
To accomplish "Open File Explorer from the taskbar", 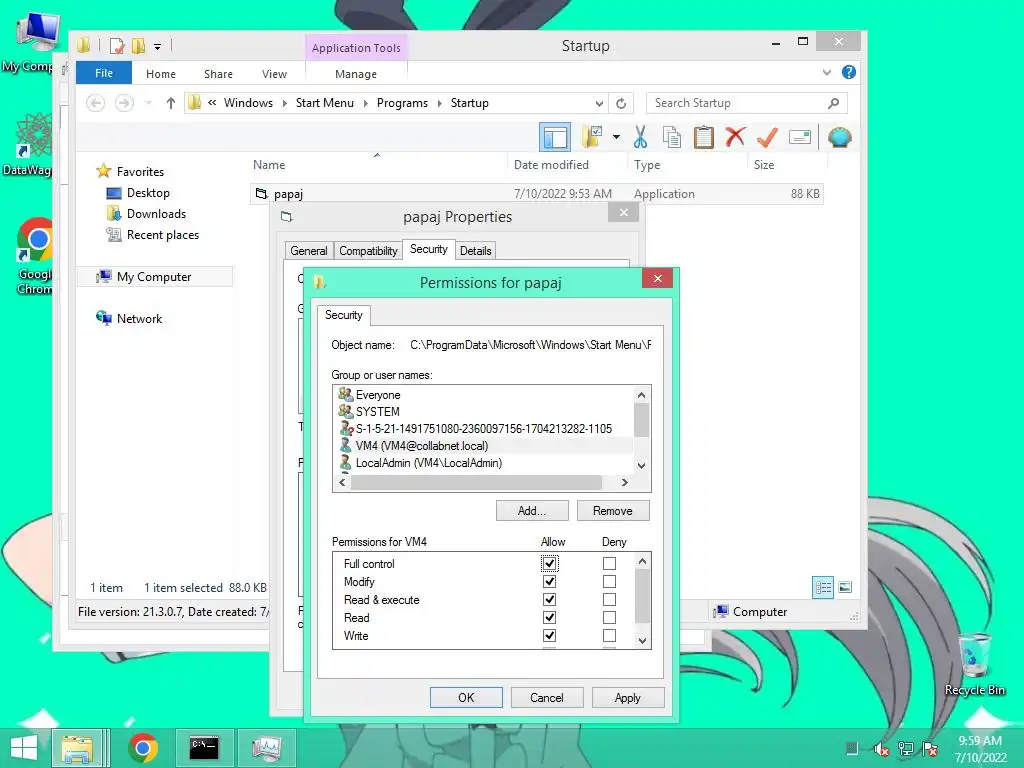I will 77,748.
